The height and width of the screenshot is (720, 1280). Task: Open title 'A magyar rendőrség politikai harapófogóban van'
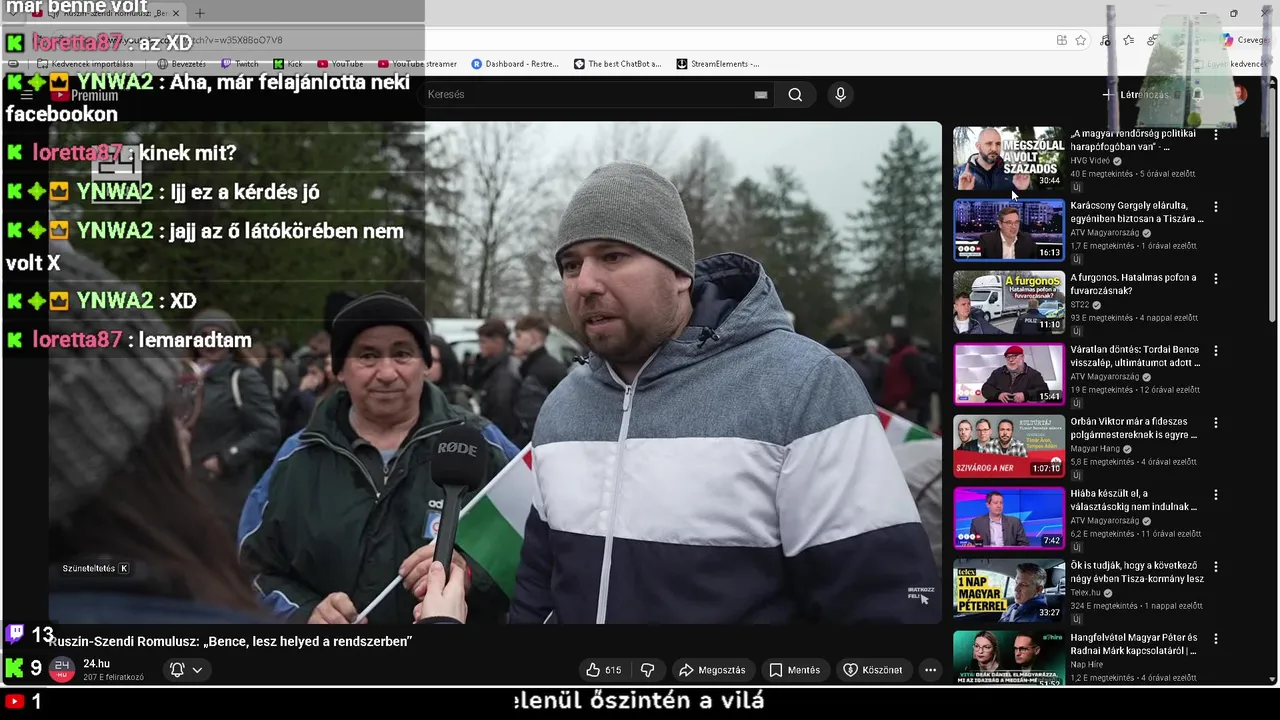(x=1133, y=140)
